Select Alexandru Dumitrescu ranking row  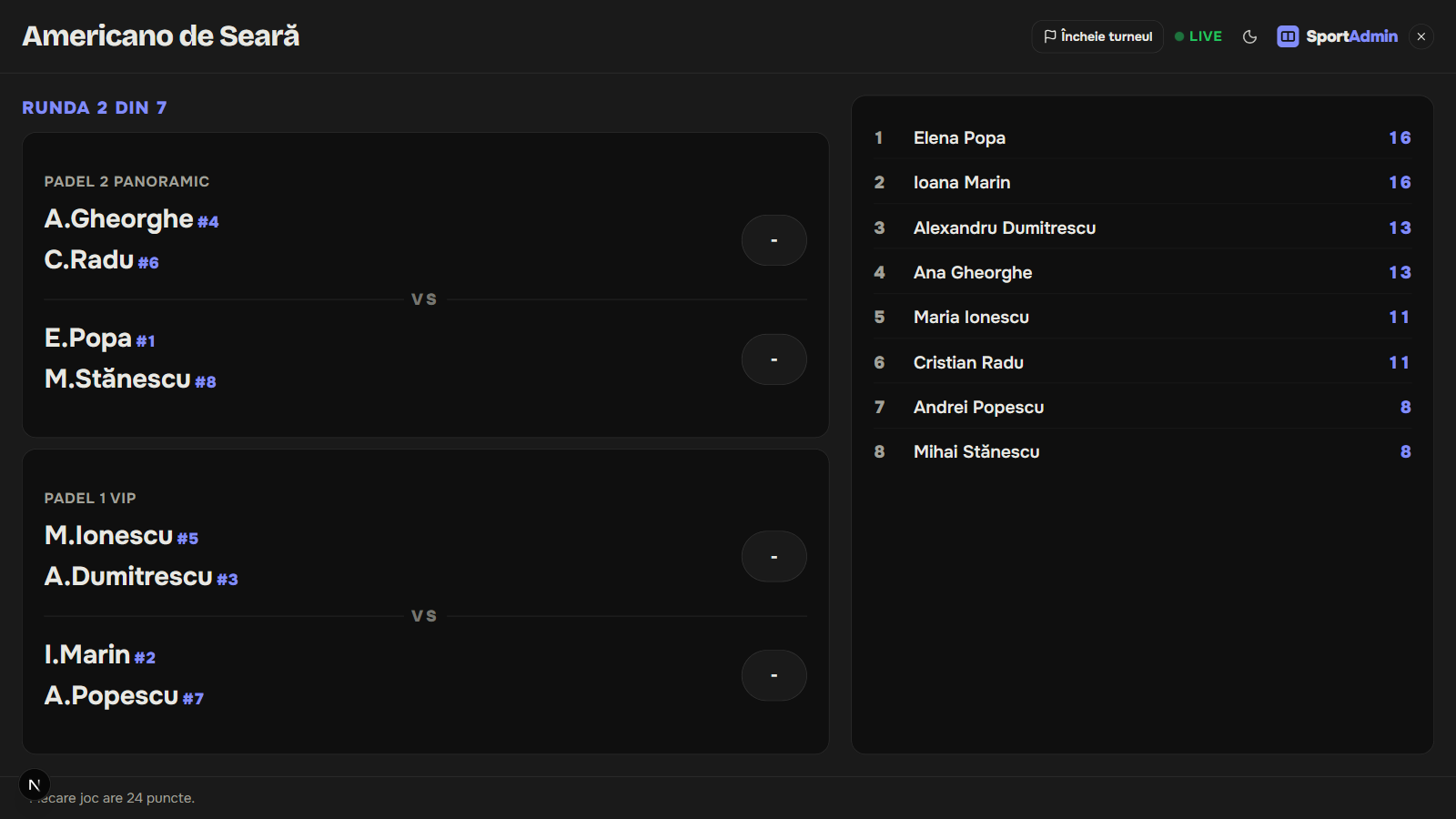coord(1142,227)
